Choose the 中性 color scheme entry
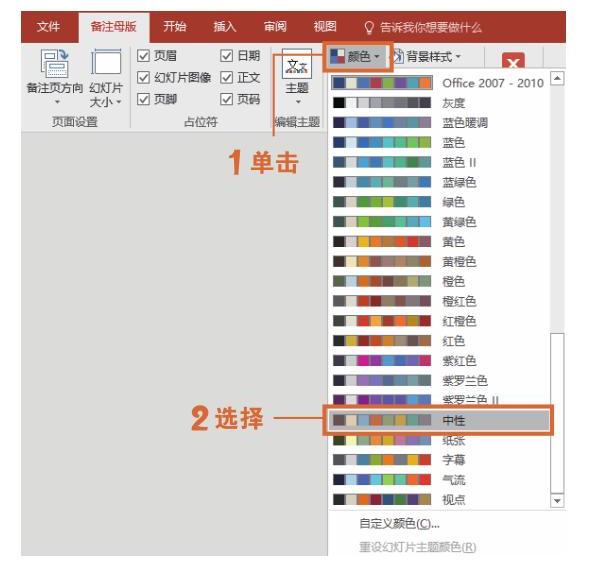 click(439, 421)
